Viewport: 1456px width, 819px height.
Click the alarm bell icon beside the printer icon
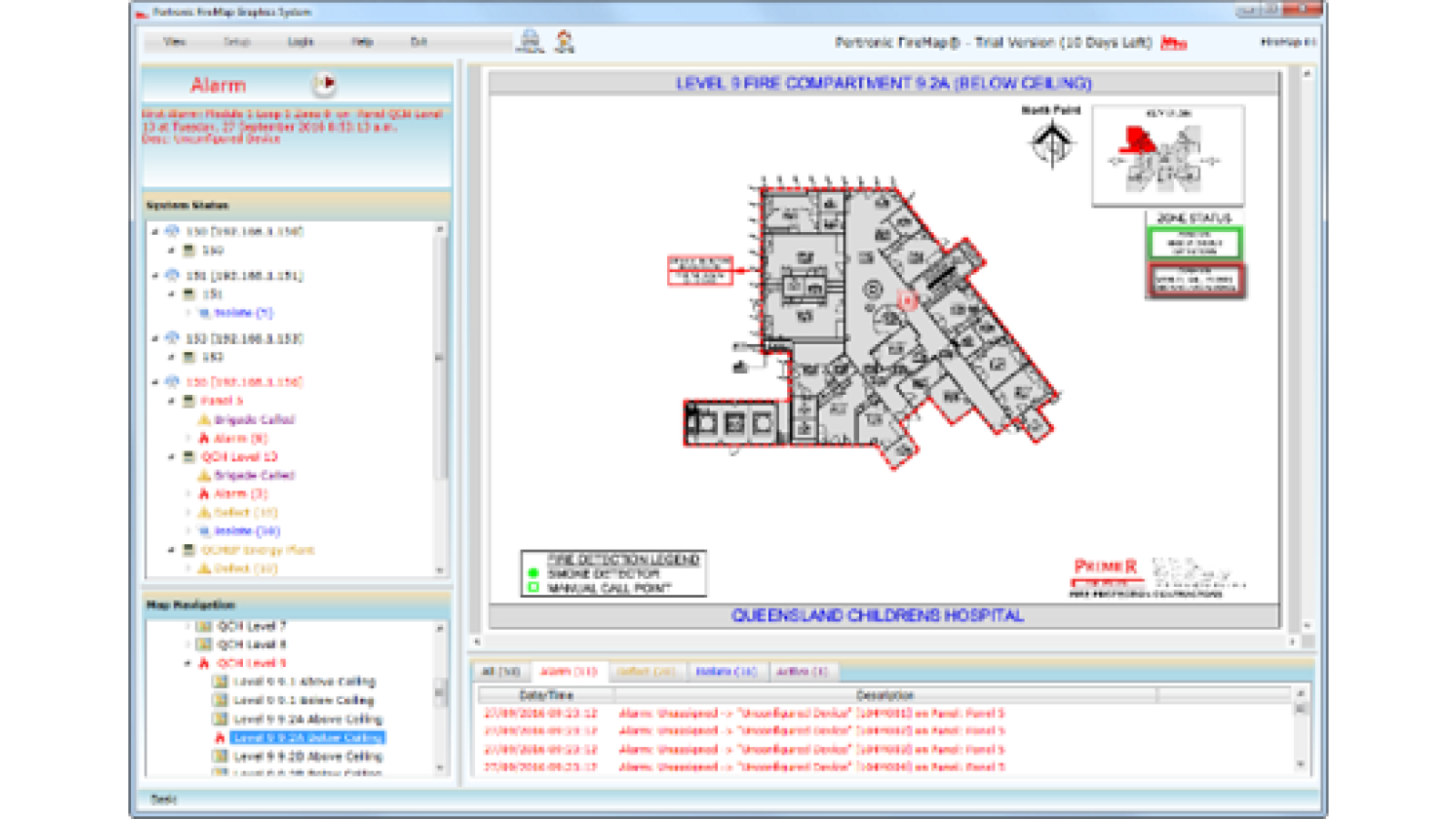point(561,38)
